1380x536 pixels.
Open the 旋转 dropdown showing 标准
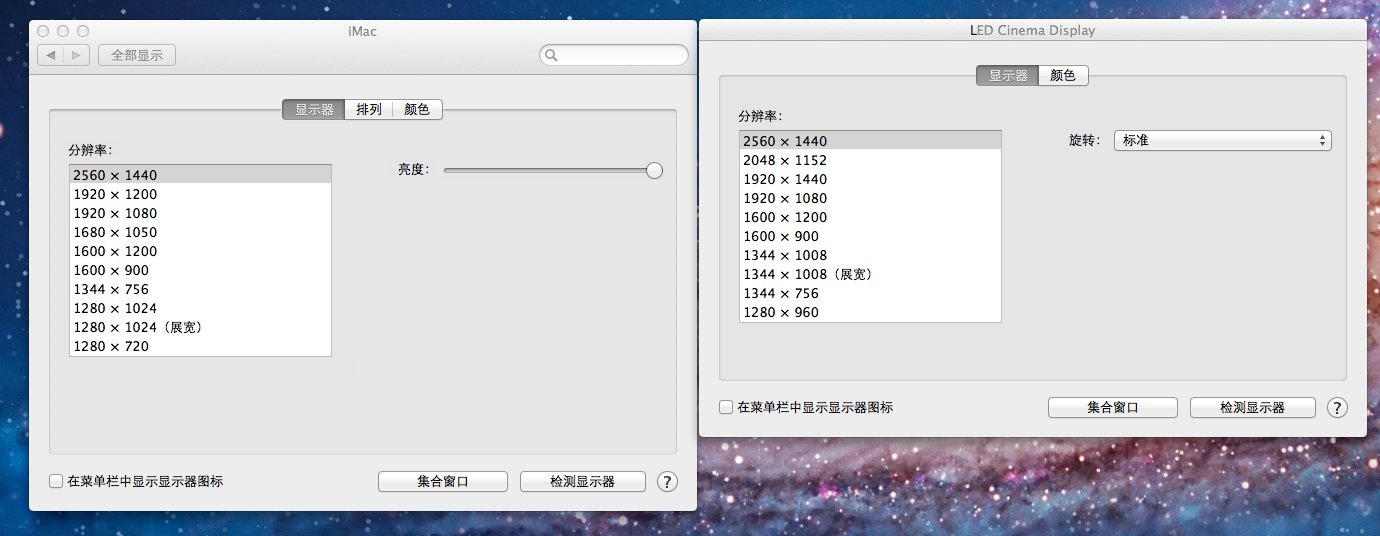point(1223,141)
